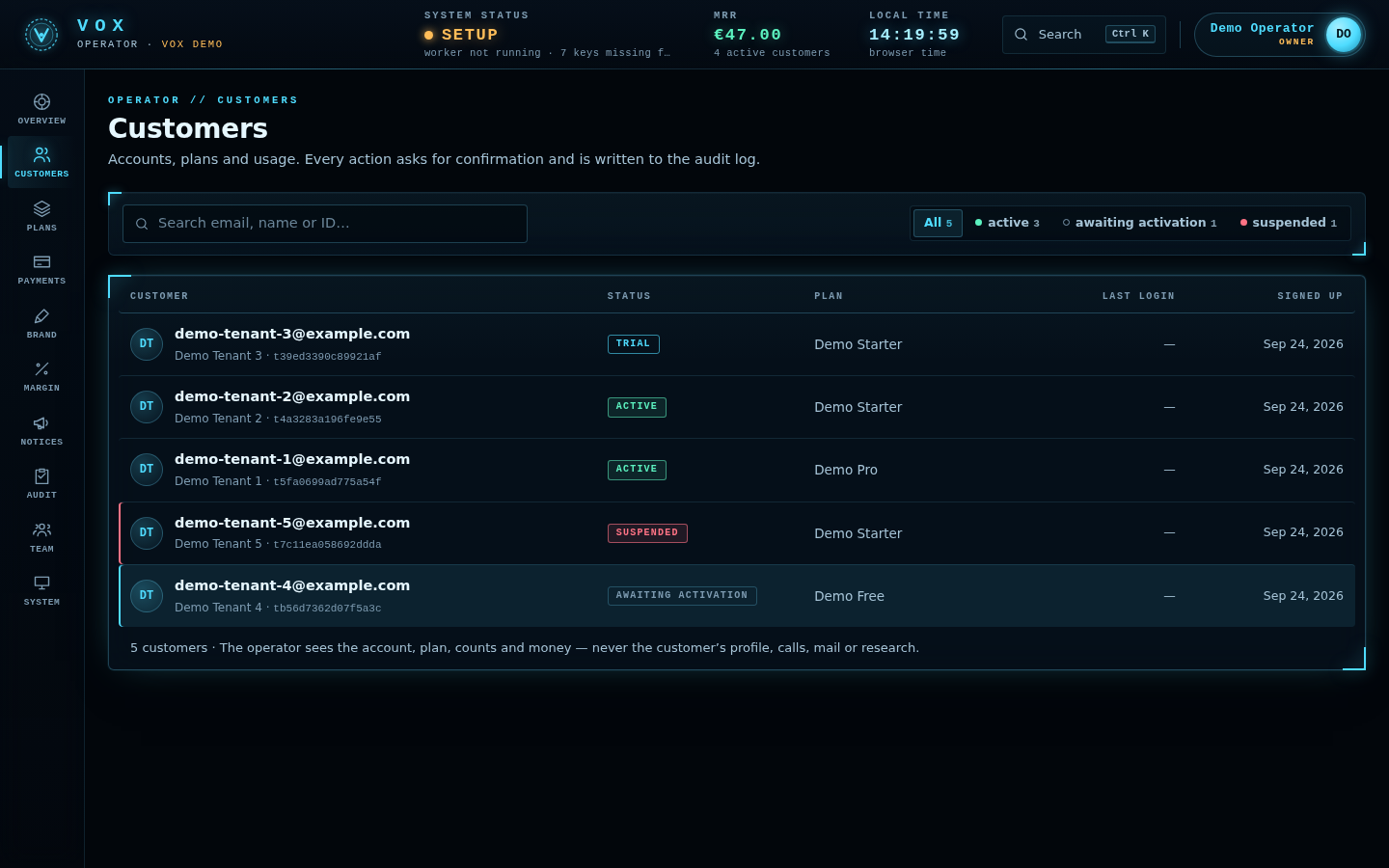The height and width of the screenshot is (868, 1389).
Task: Click the VOX DEMO label
Action: 192,44
